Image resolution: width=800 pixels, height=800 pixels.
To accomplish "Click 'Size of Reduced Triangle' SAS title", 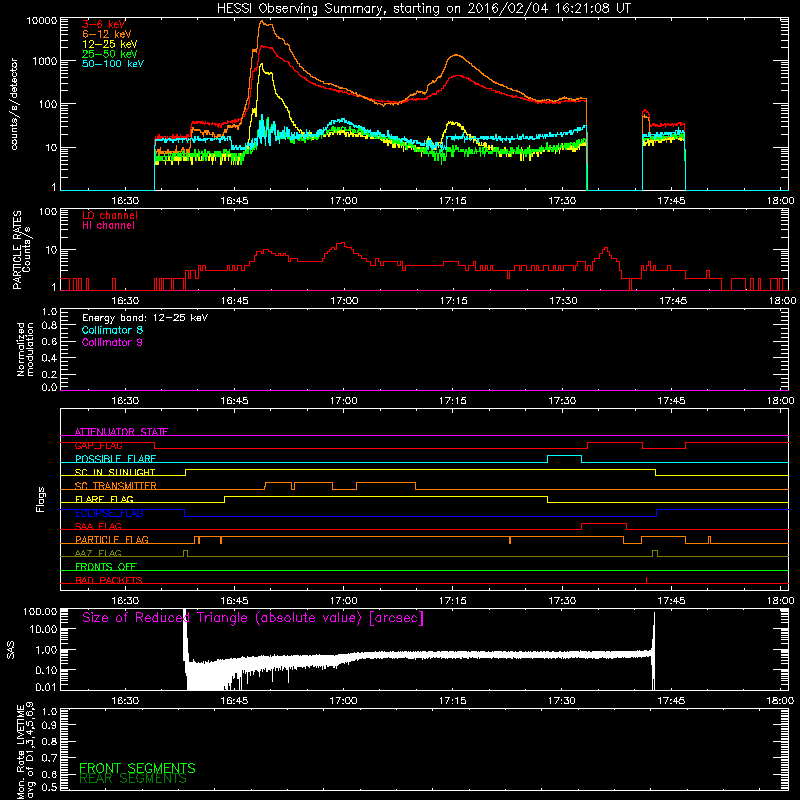I will click(x=253, y=618).
